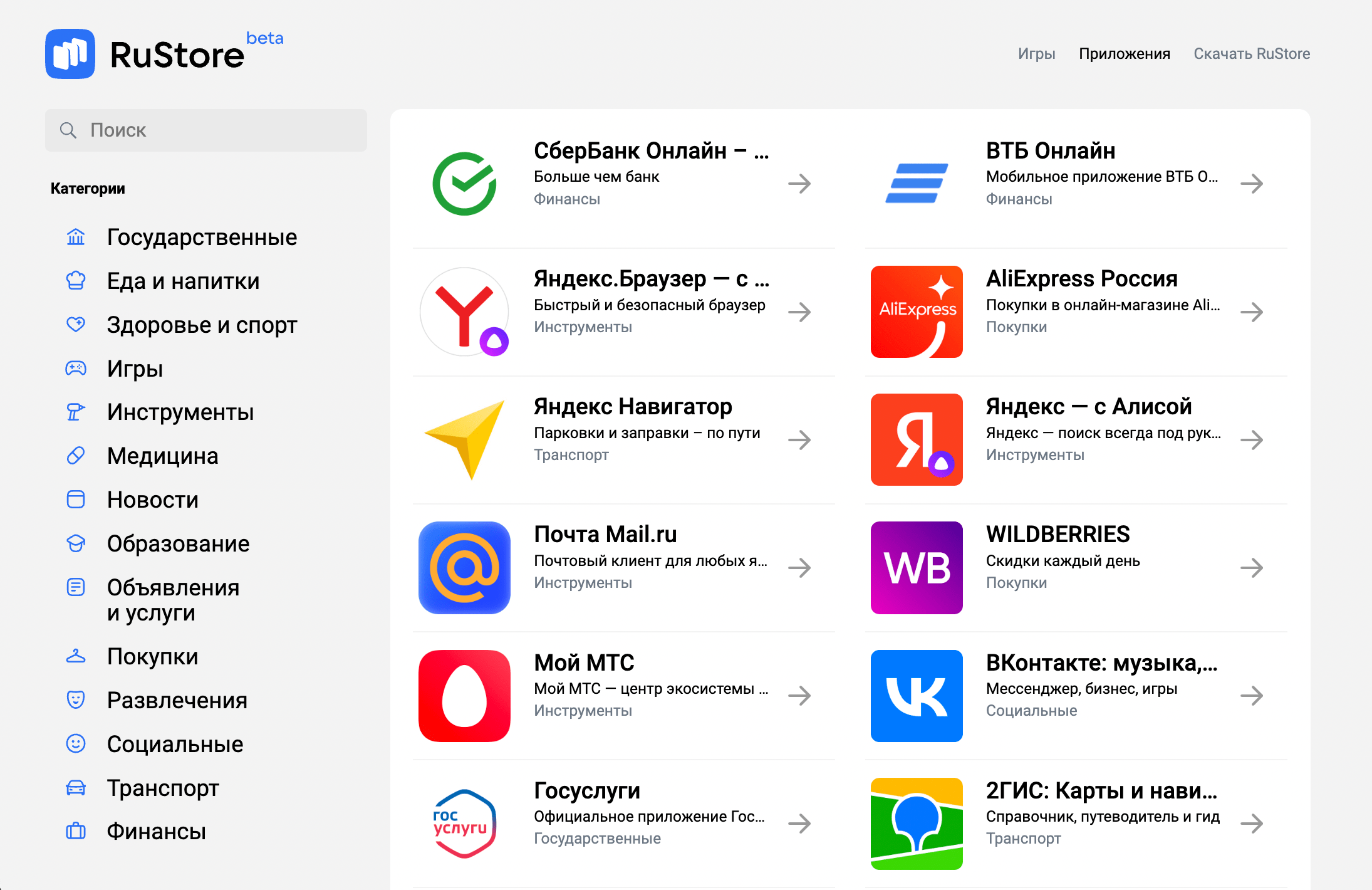The image size is (1372, 890).
Task: Click 'Скидки каждый день' description text
Action: coord(1063,561)
